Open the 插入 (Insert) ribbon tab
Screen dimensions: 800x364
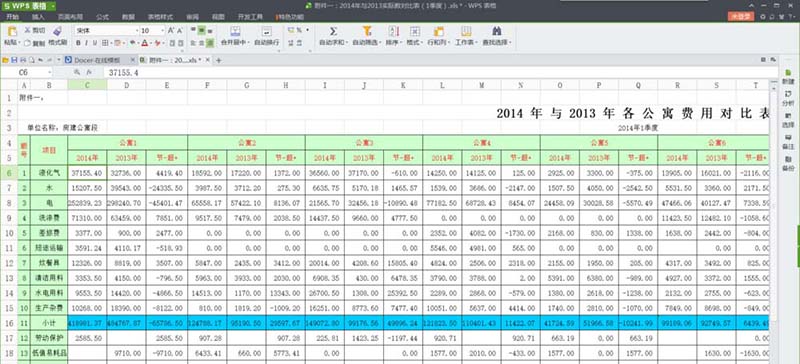point(38,17)
